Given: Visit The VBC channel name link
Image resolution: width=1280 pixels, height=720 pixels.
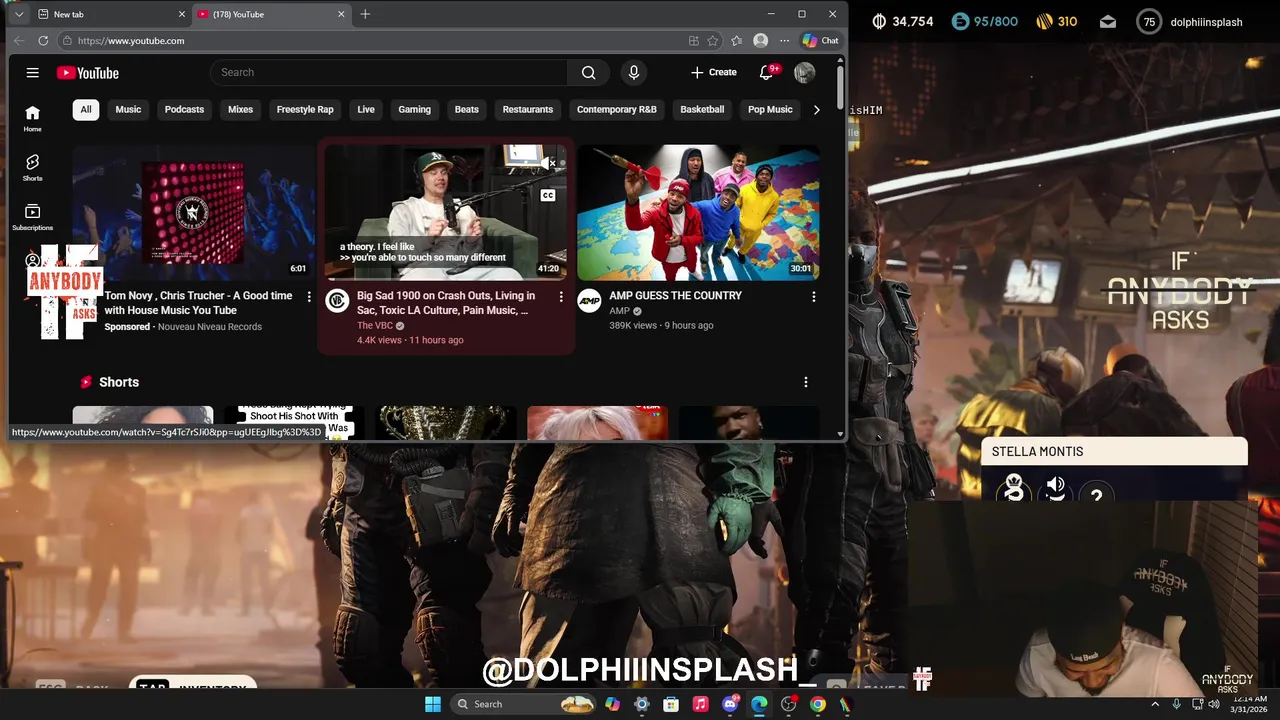Looking at the screenshot, I should [x=375, y=326].
